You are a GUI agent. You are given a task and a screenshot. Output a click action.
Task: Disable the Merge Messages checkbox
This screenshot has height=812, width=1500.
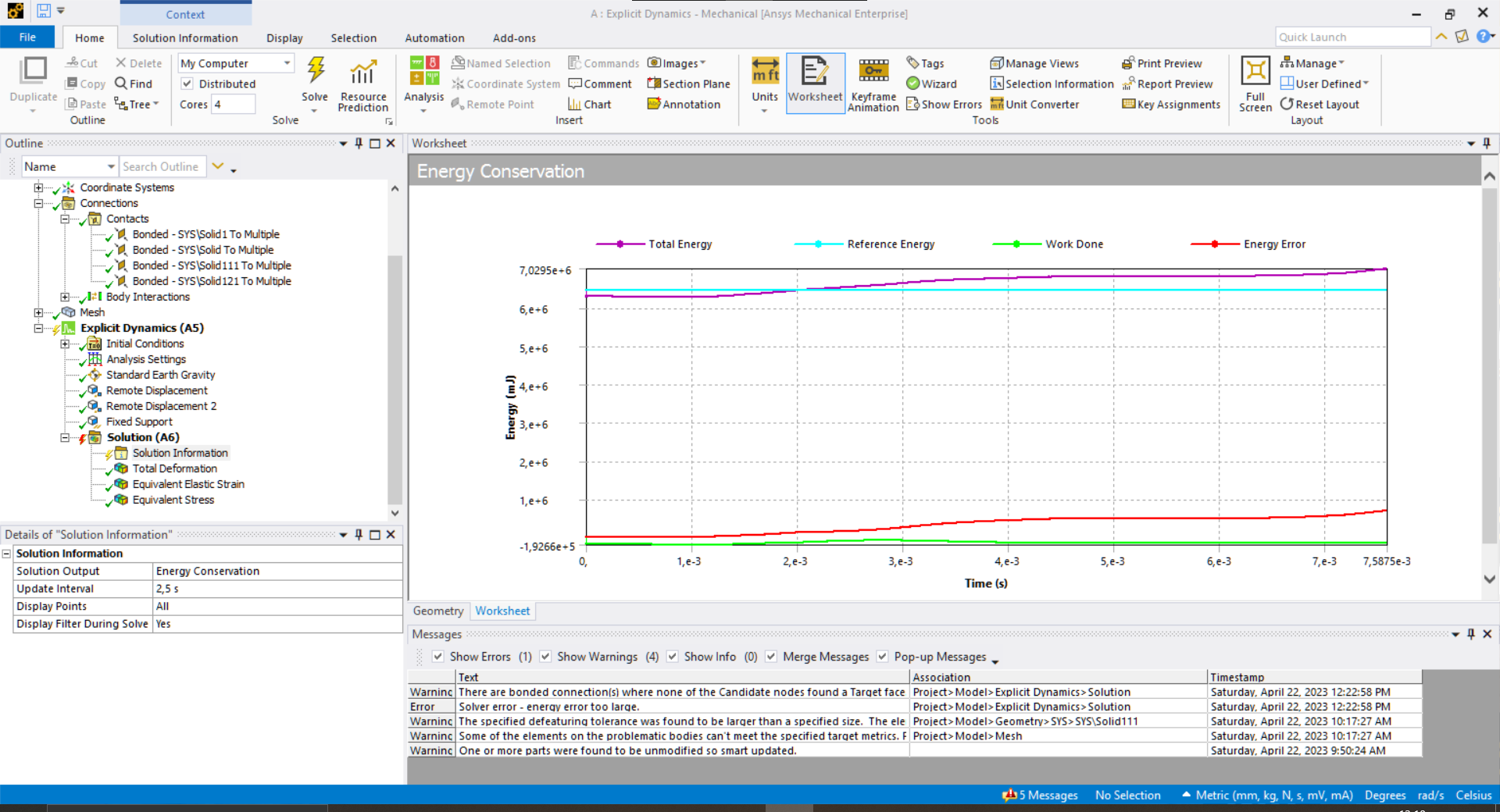click(771, 657)
